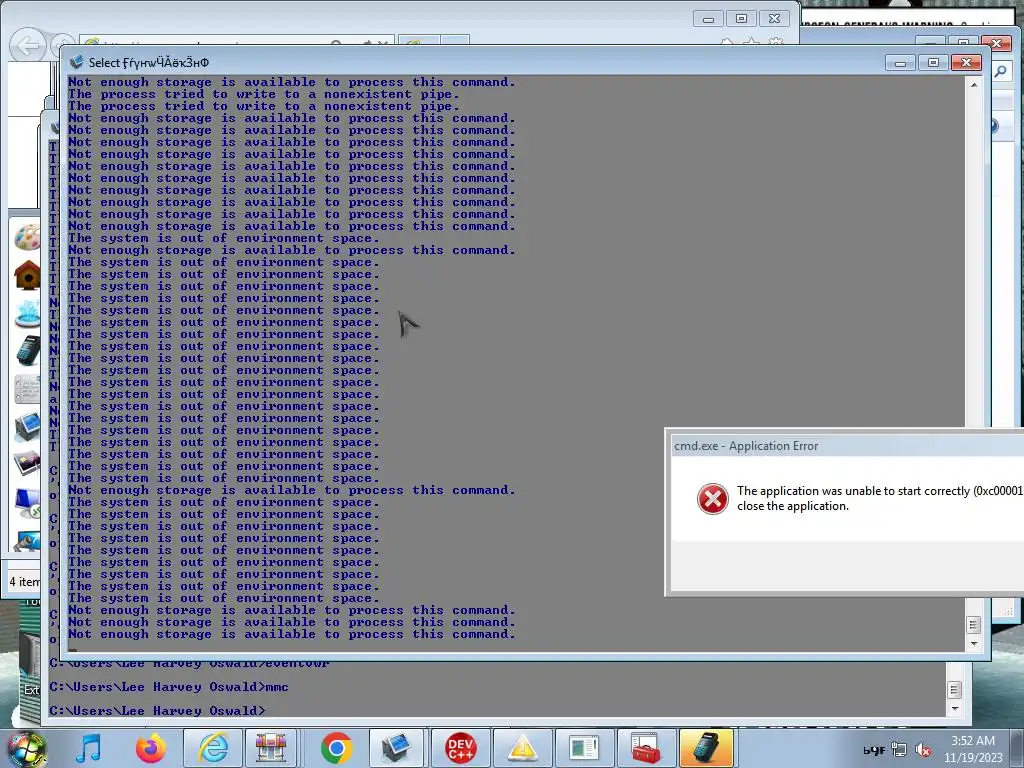This screenshot has height=768, width=1024.
Task: Click the keyboard language indicator in tray
Action: 874,750
